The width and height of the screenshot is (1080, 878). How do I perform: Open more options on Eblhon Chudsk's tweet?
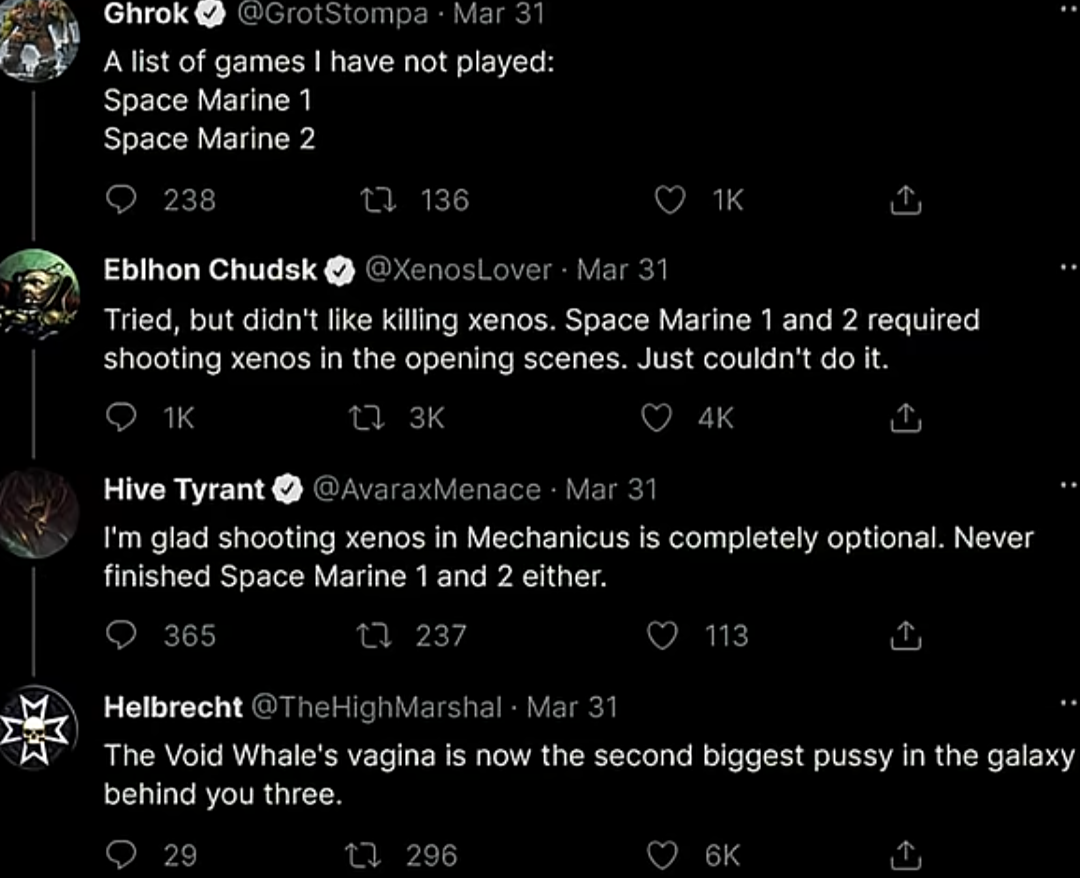[1070, 268]
